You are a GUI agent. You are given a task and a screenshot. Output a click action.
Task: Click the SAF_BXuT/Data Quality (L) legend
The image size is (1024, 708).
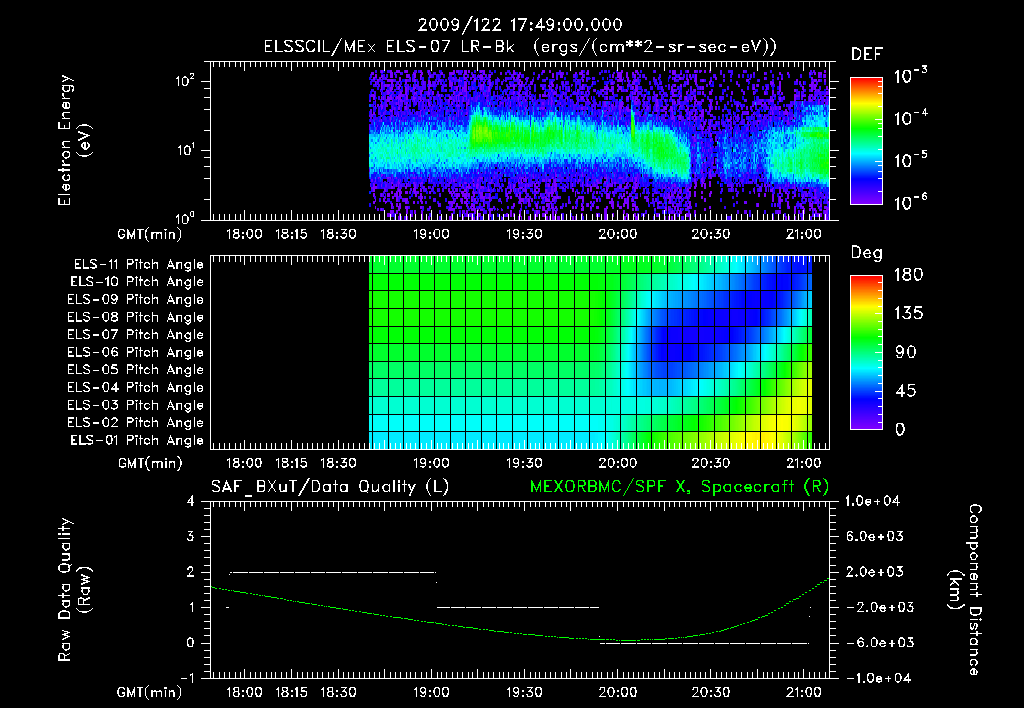point(330,487)
